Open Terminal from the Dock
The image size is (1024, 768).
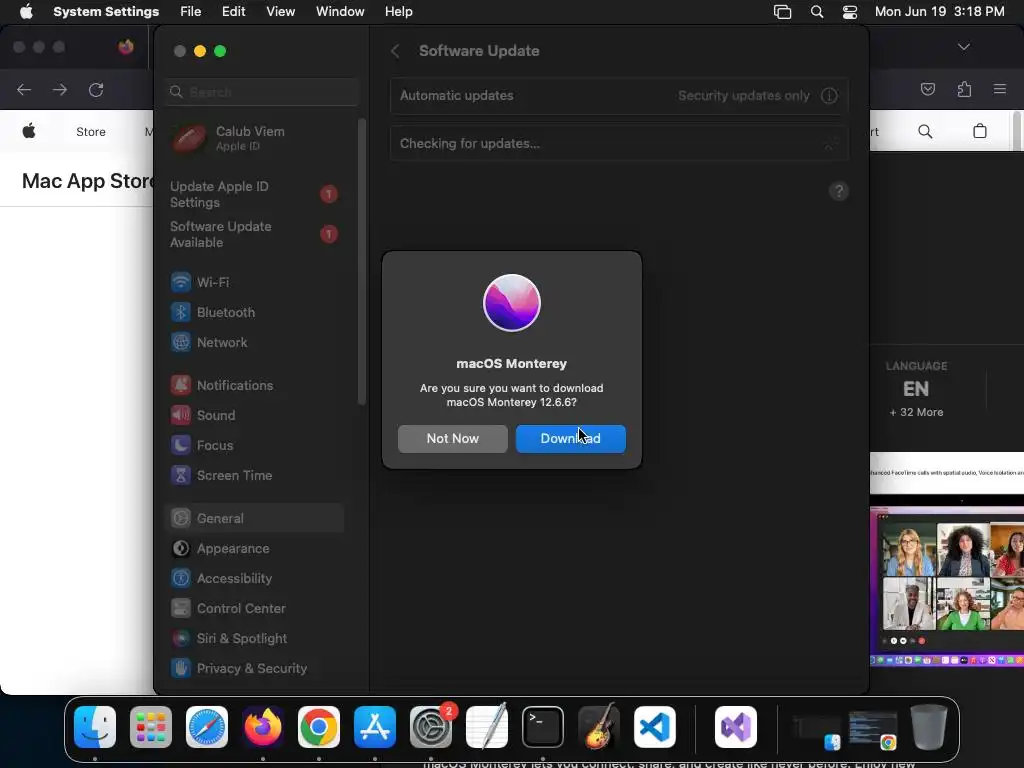[x=543, y=727]
